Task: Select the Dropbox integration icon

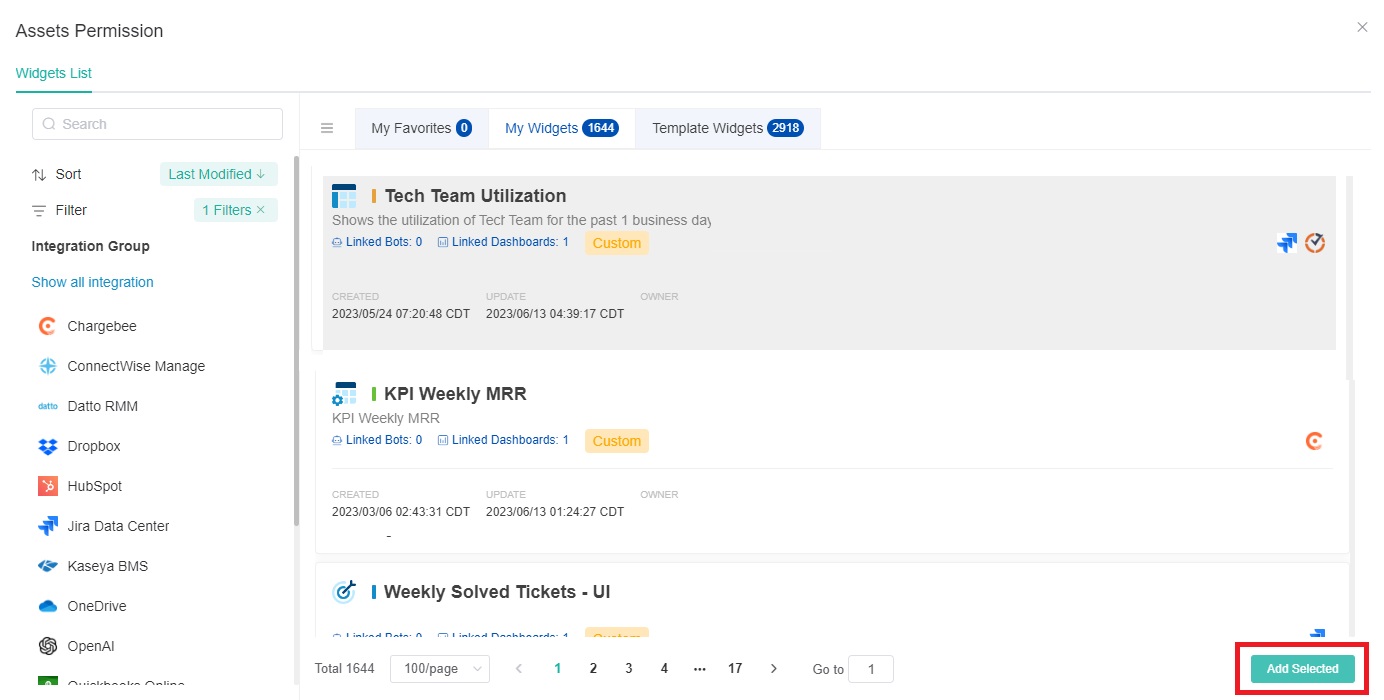Action: 47,446
